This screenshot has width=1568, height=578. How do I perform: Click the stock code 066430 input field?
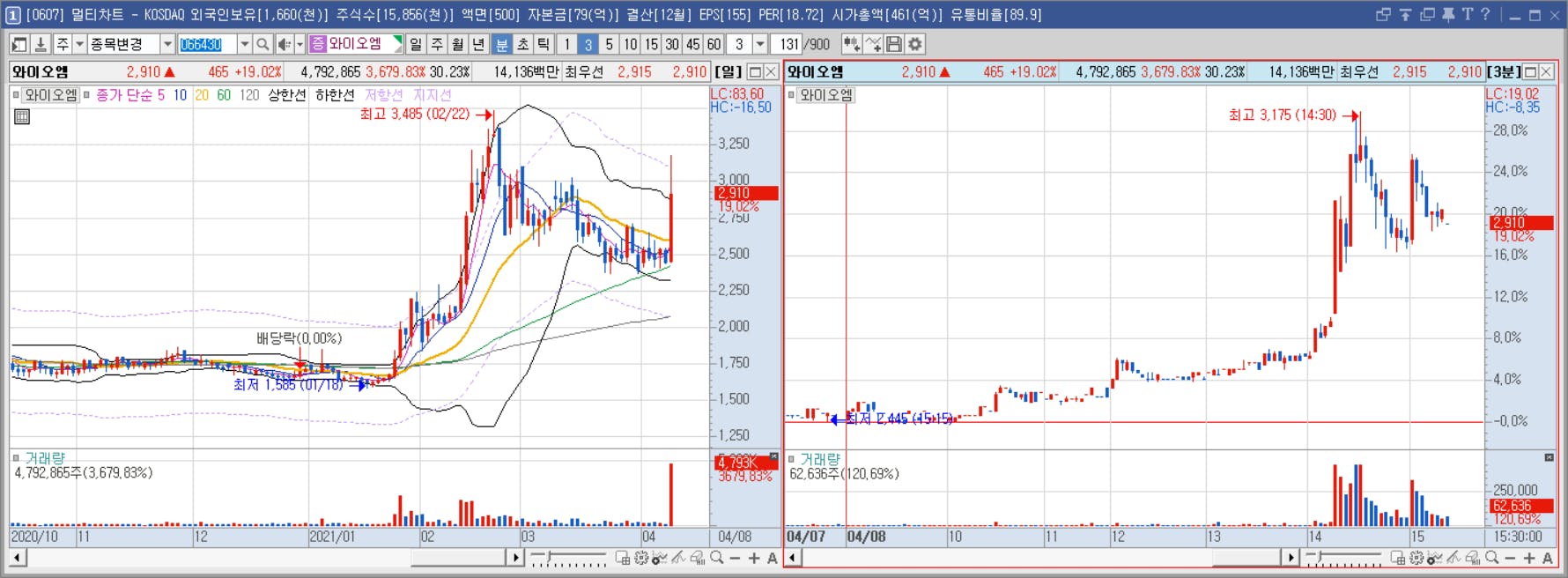(207, 44)
